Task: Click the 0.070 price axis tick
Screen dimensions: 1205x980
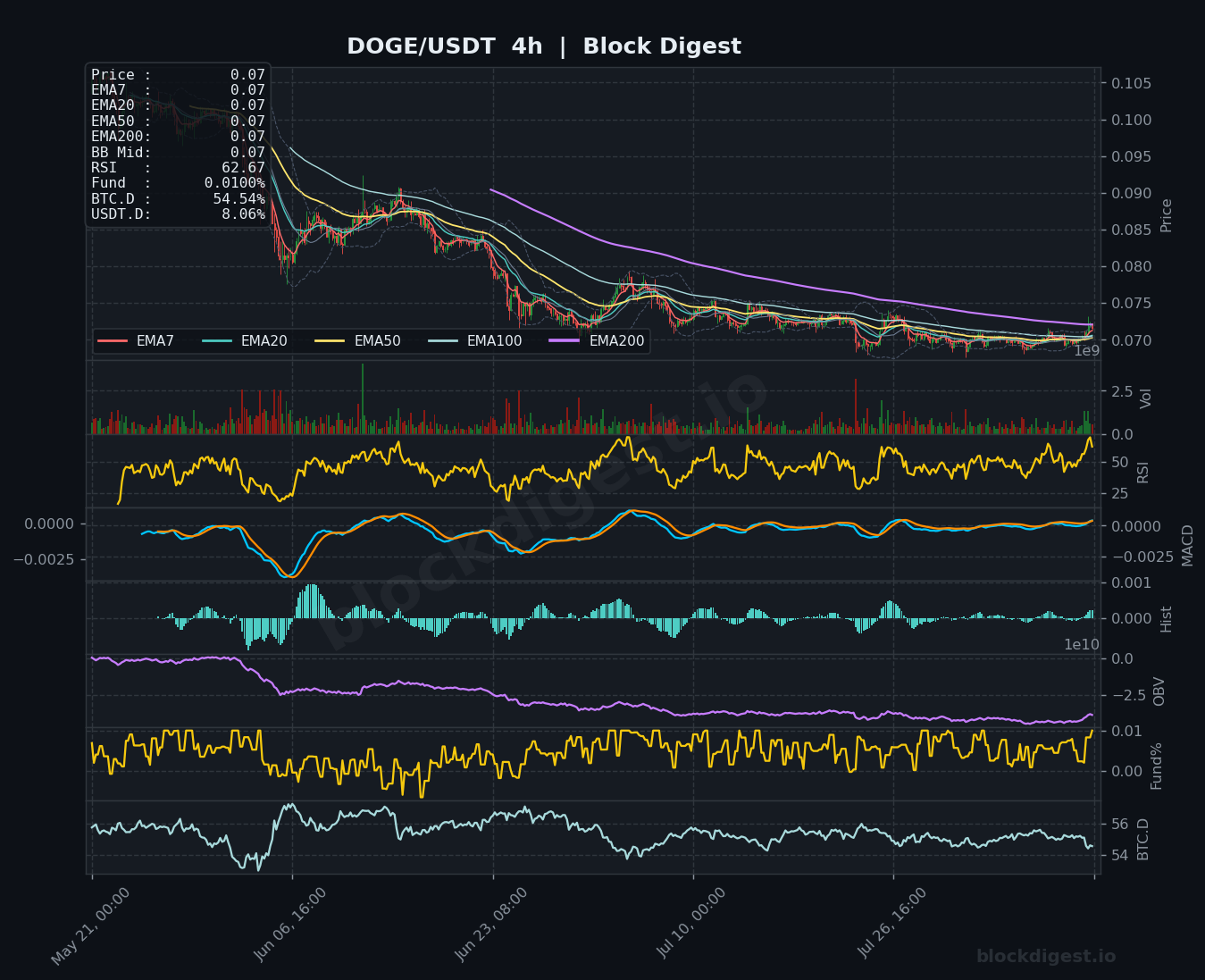Action: pyautogui.click(x=1131, y=340)
